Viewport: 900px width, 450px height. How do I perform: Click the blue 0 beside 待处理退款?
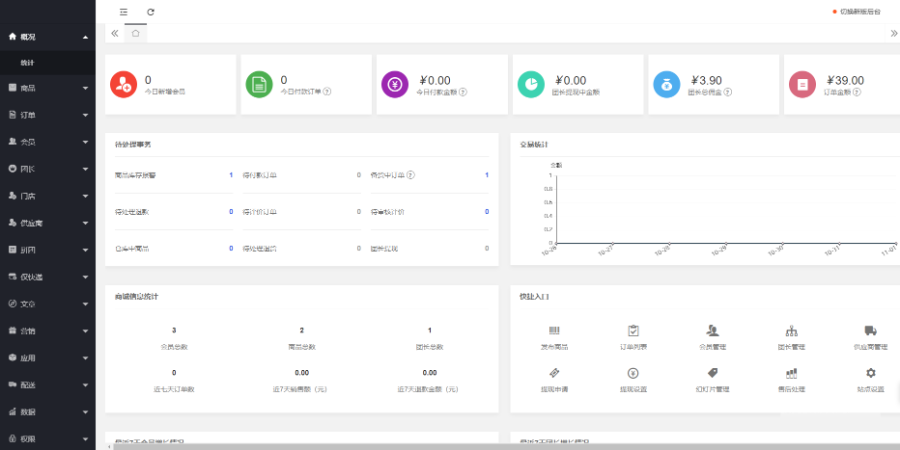tap(231, 212)
